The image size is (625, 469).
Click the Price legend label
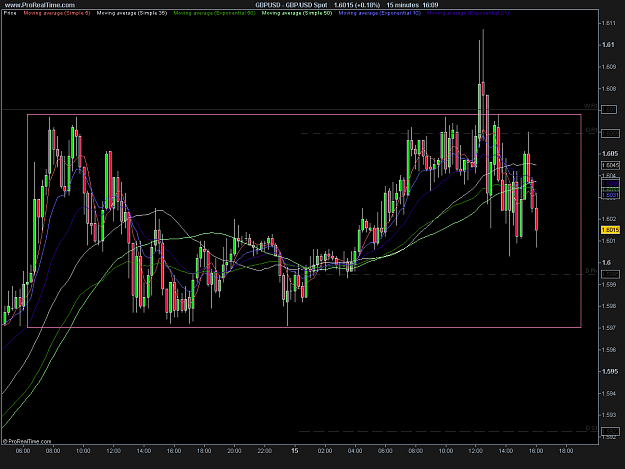coord(10,13)
